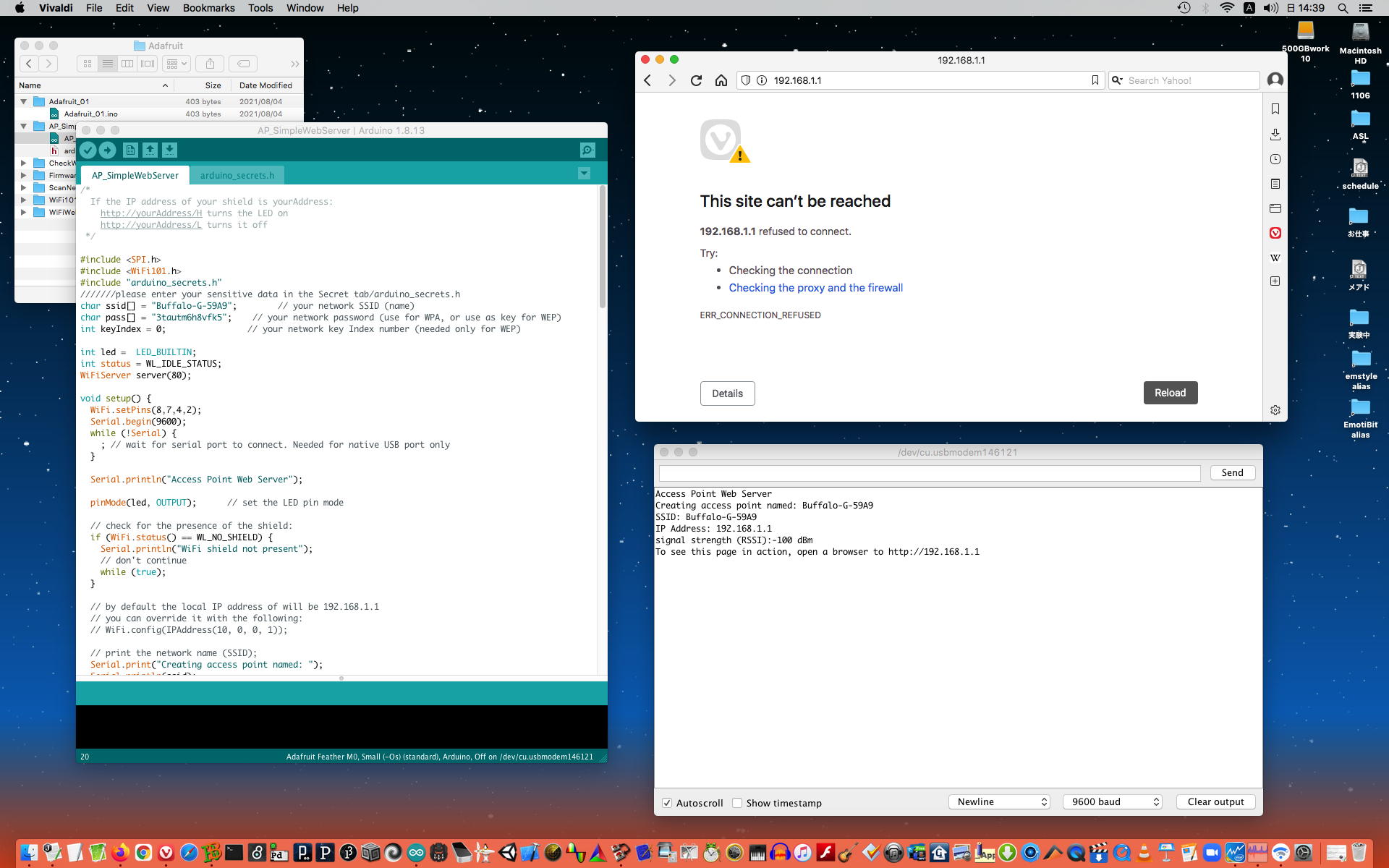Open the Arduino Serial Monitor icon
The width and height of the screenshot is (1389, 868).
[x=587, y=150]
